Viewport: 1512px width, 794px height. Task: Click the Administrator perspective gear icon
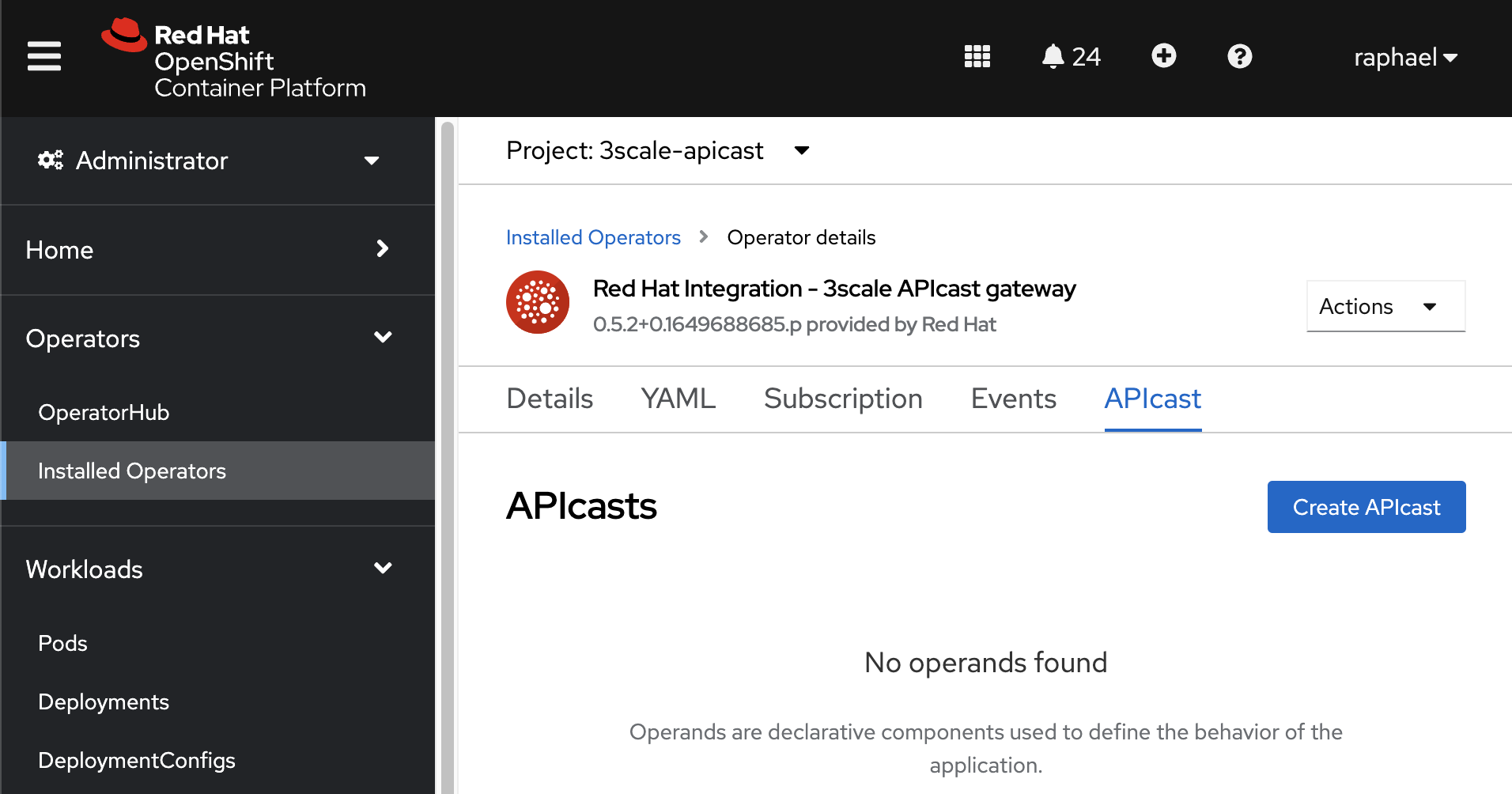click(51, 161)
